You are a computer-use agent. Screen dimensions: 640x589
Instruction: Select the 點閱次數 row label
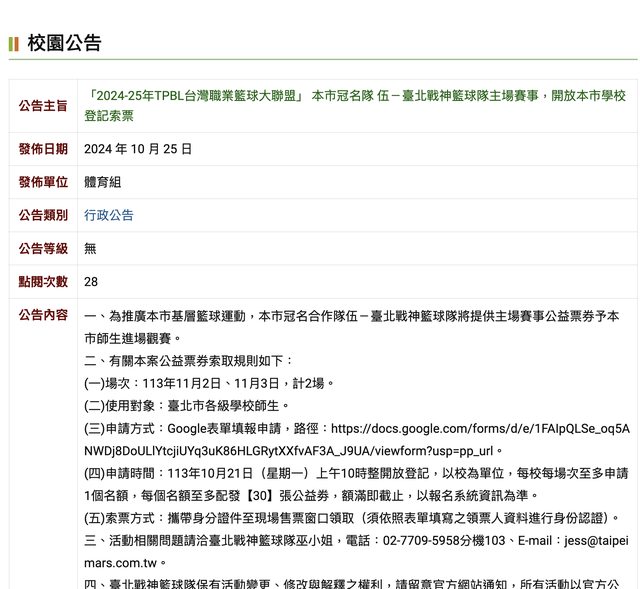[x=43, y=282]
